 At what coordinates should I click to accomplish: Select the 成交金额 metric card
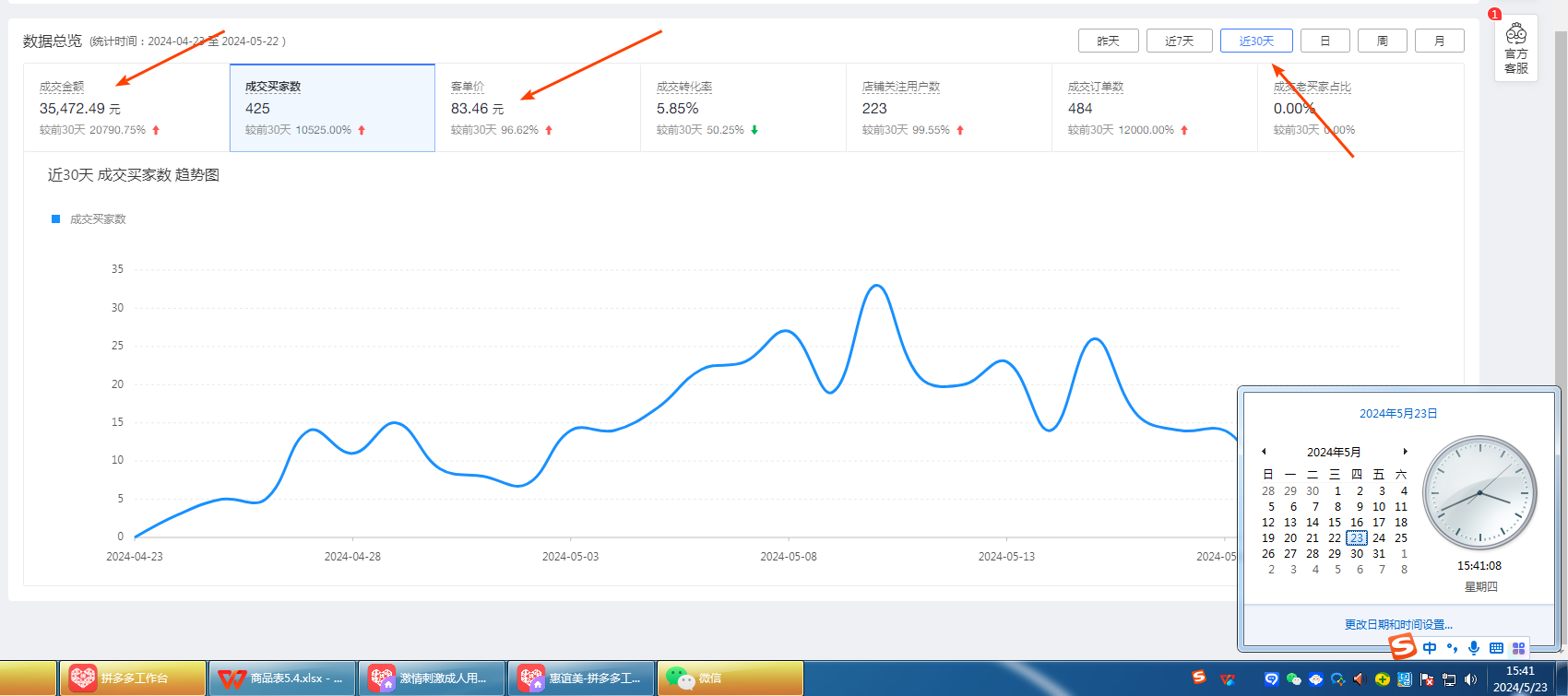[x=126, y=108]
